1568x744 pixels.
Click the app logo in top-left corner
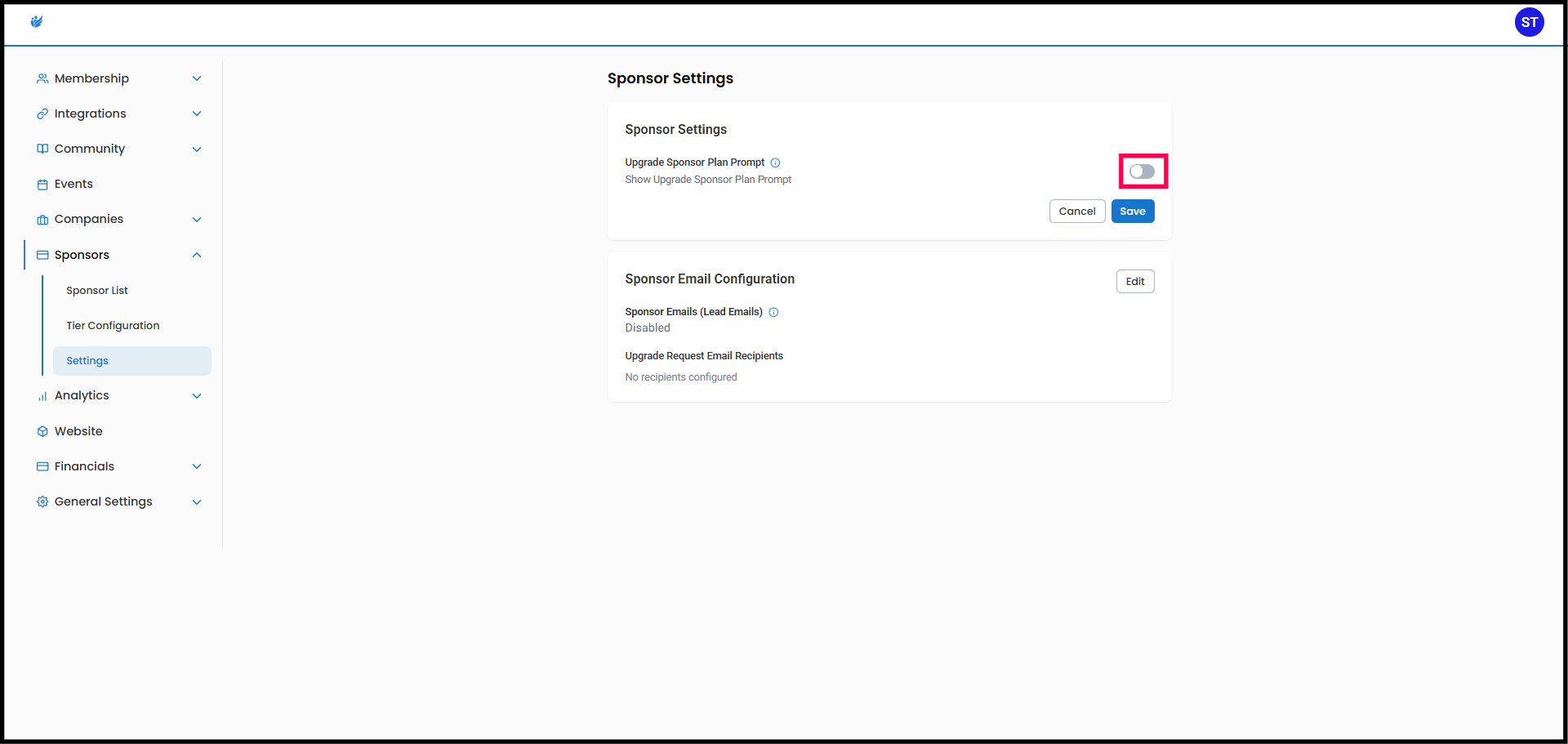37,22
